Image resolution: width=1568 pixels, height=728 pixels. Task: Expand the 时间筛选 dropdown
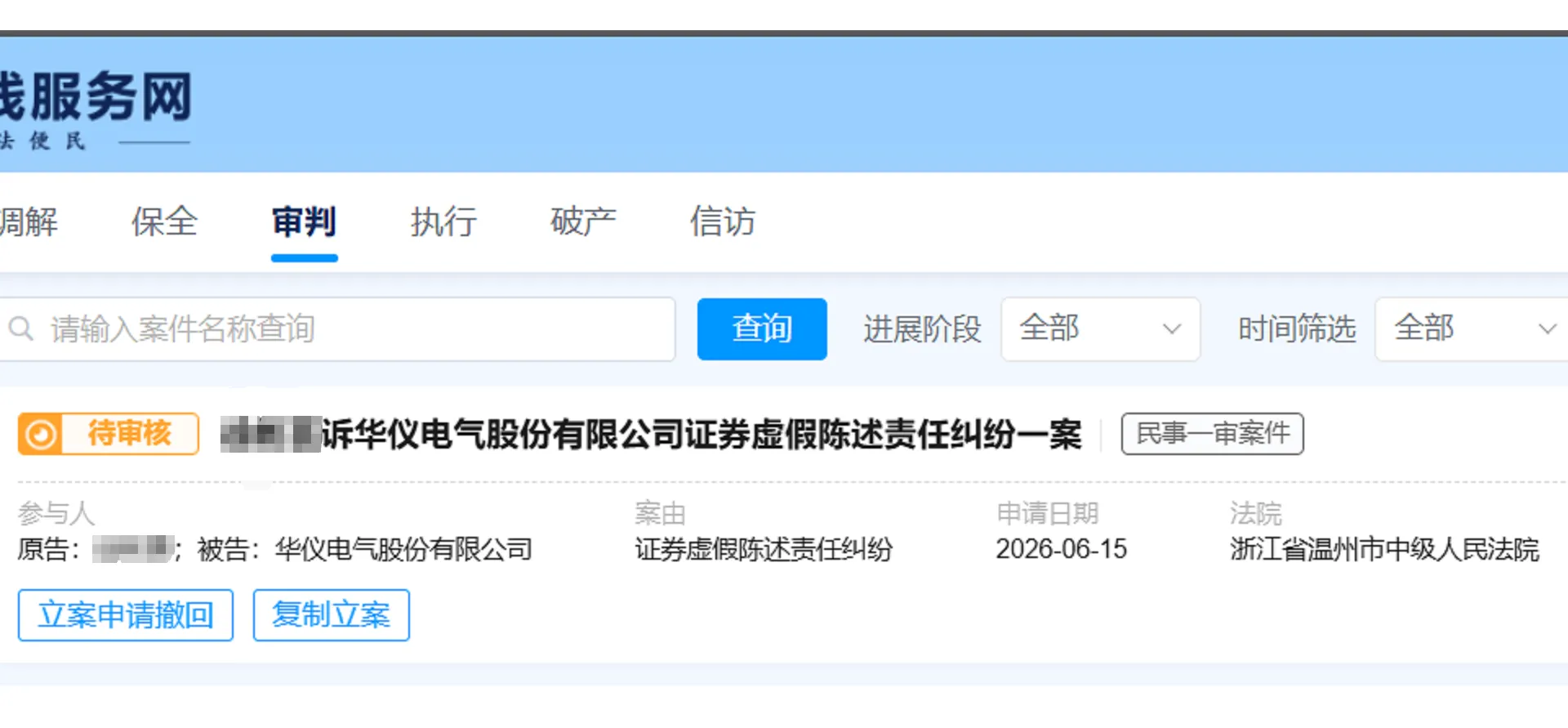pos(1472,329)
